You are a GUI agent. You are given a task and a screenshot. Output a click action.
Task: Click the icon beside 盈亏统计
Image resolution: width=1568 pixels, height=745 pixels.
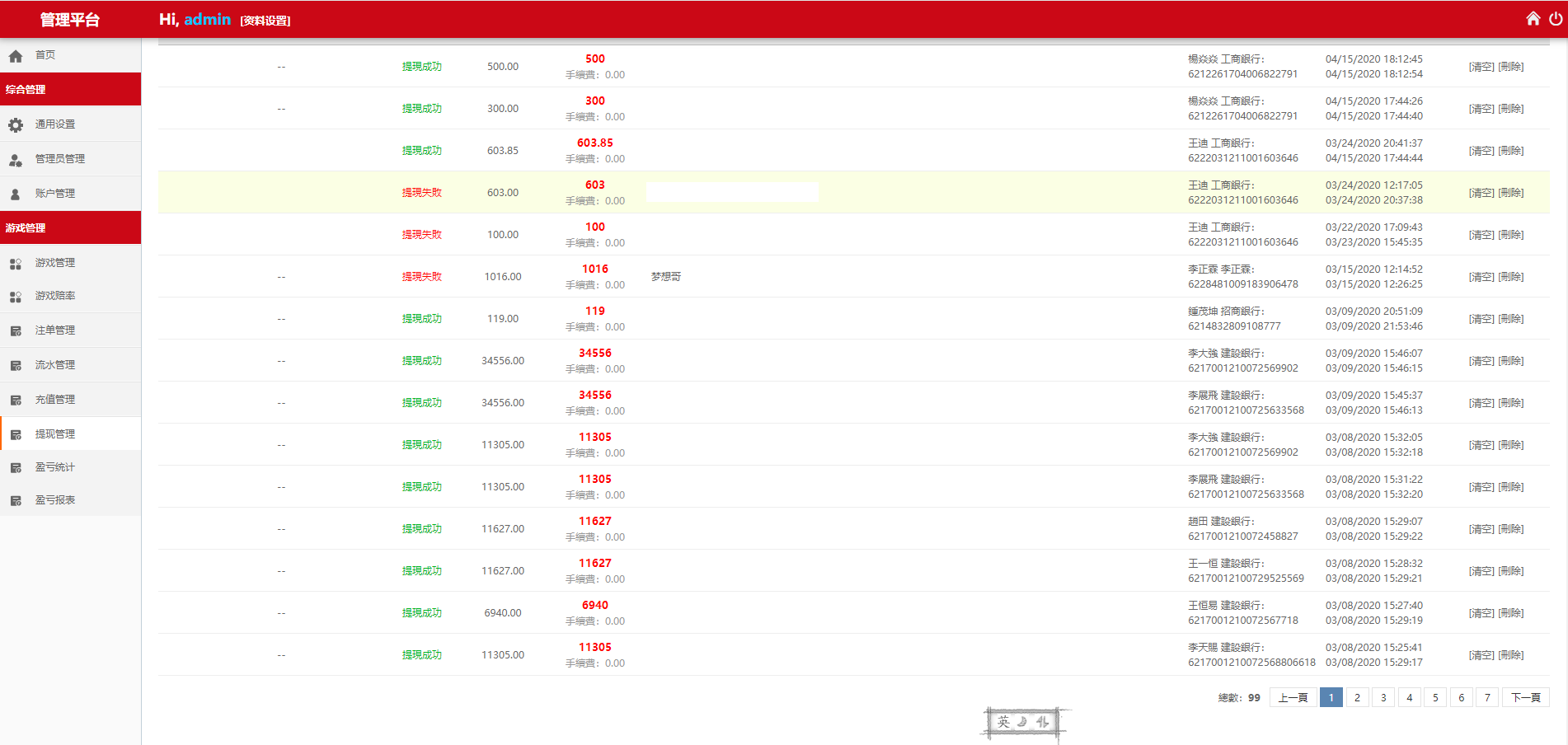pyautogui.click(x=16, y=468)
